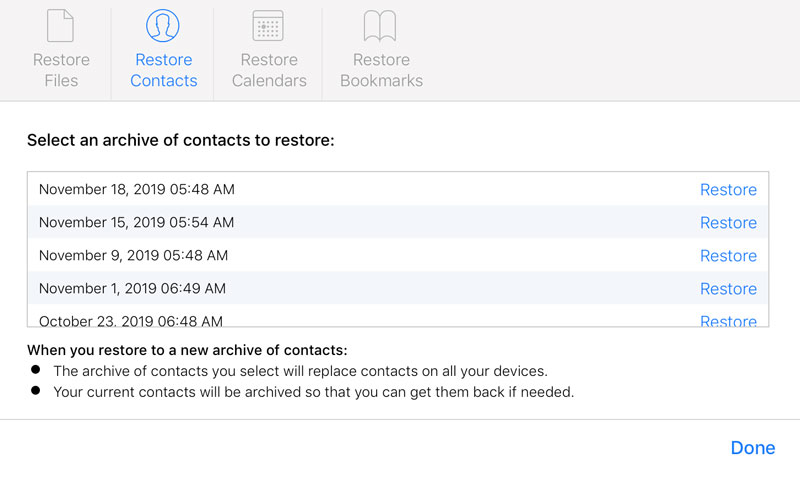Screen dimensions: 800x477
Task: Restore the November 15, 2019 contacts archive
Action: (728, 223)
